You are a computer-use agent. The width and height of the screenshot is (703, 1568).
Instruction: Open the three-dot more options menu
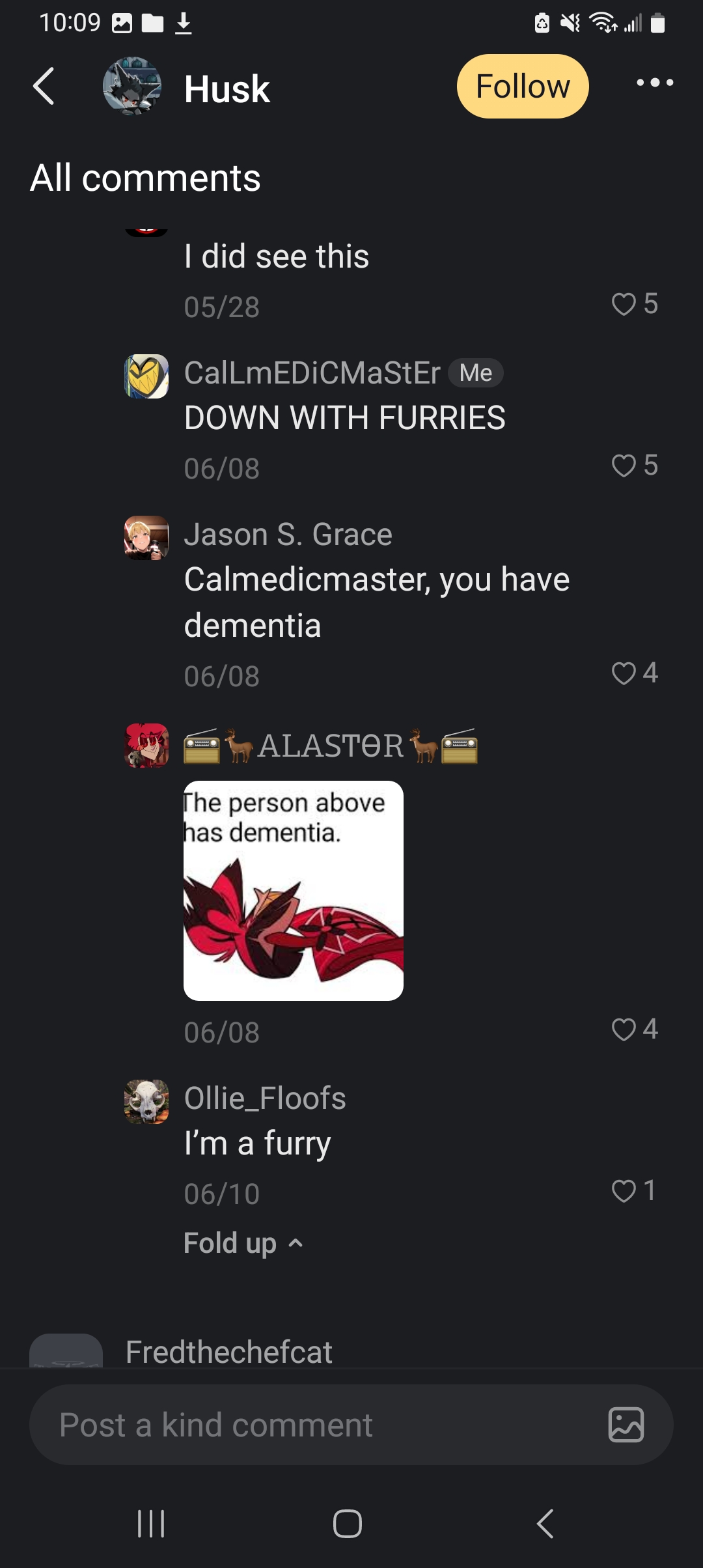[655, 83]
